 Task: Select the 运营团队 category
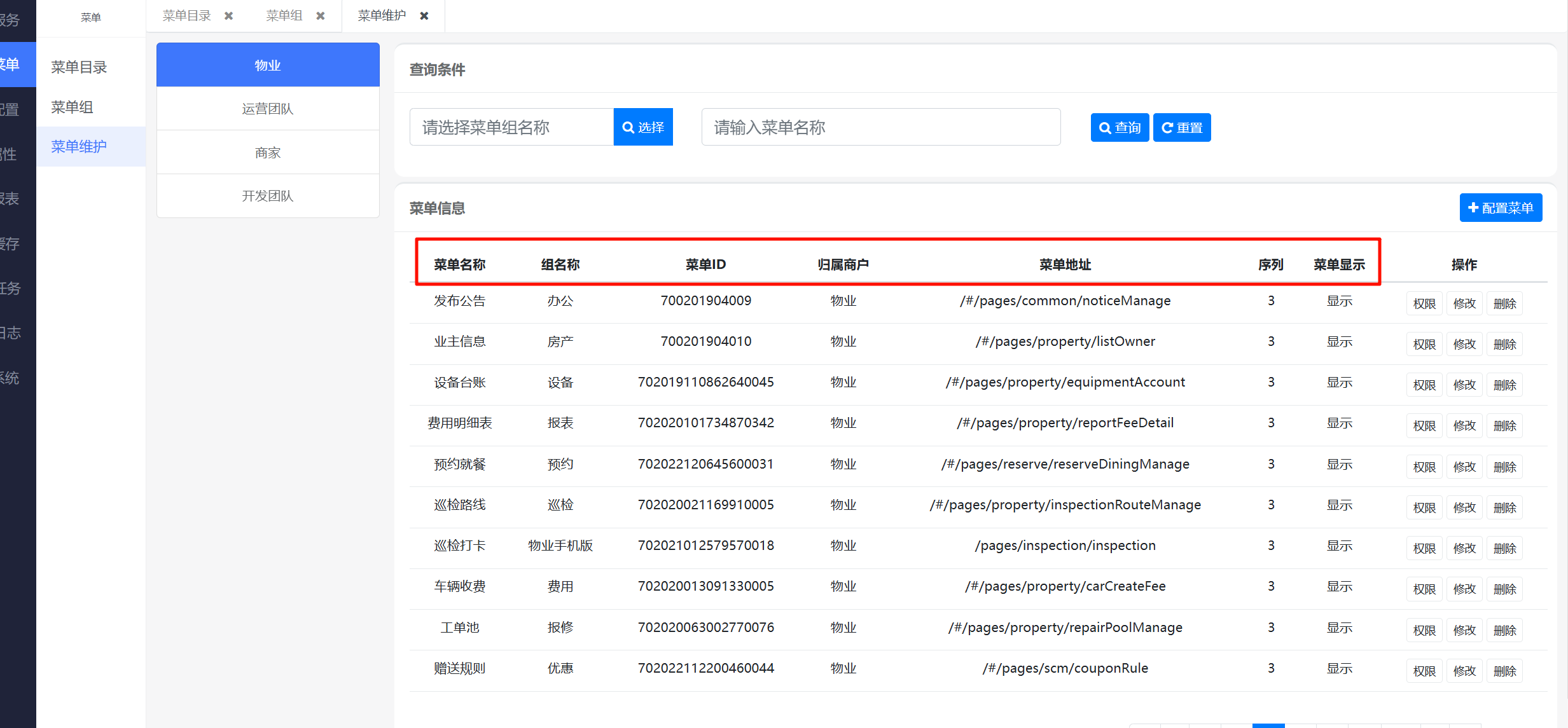pyautogui.click(x=268, y=109)
